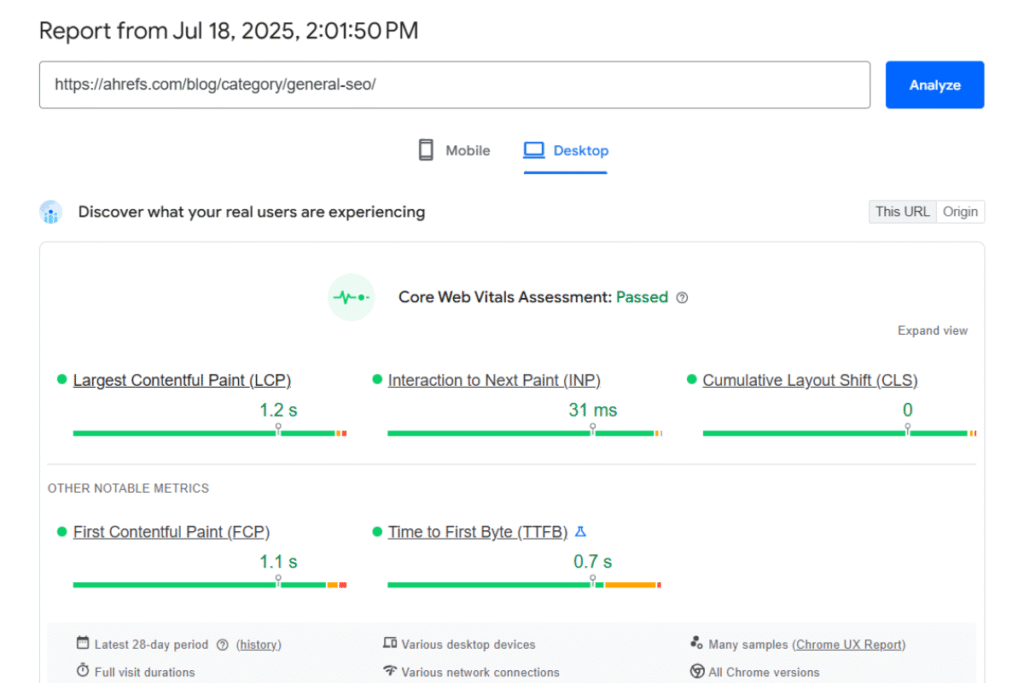This screenshot has width=1024, height=683.
Task: Open the Interaction to Next Paint (INP) link
Action: click(494, 380)
